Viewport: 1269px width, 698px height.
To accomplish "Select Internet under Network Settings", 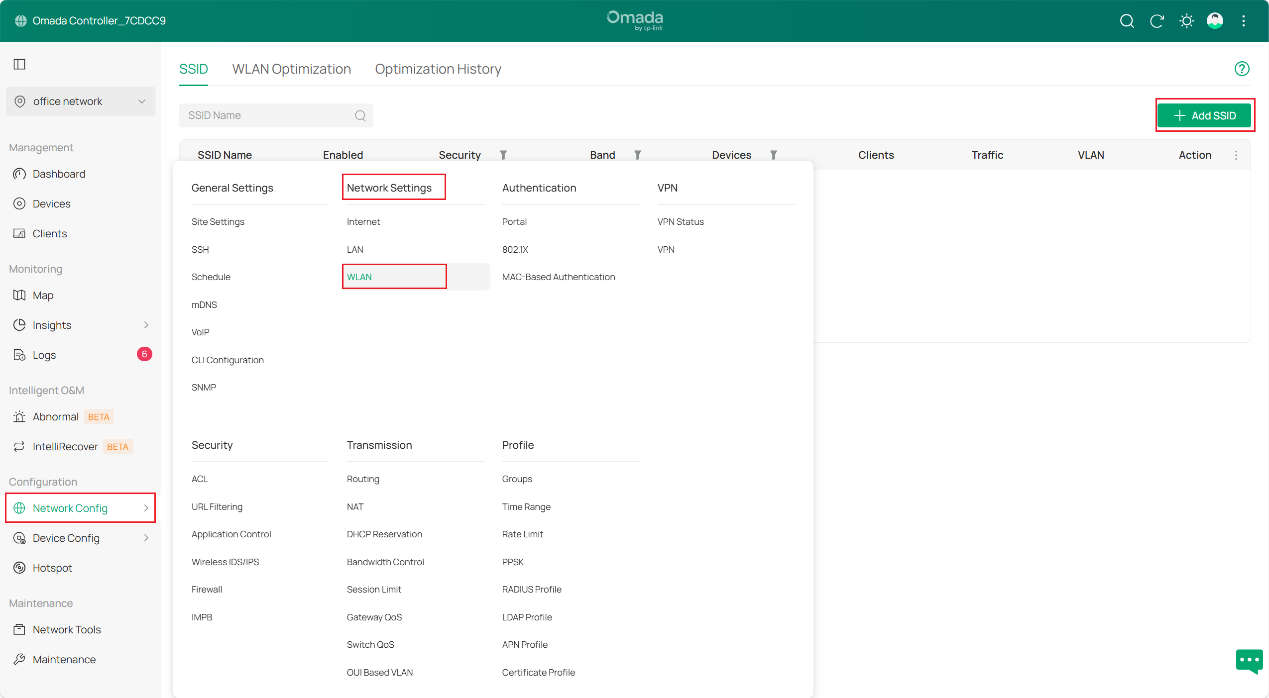I will tap(363, 222).
